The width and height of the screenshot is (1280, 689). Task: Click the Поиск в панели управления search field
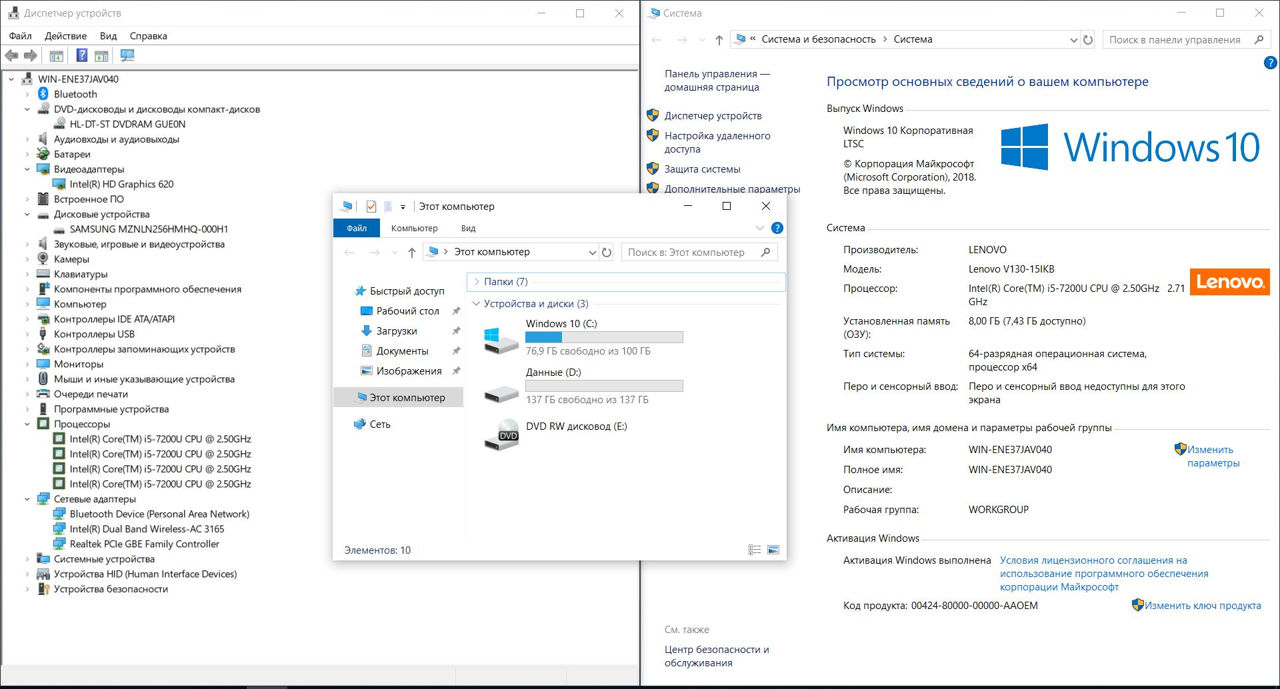1175,40
